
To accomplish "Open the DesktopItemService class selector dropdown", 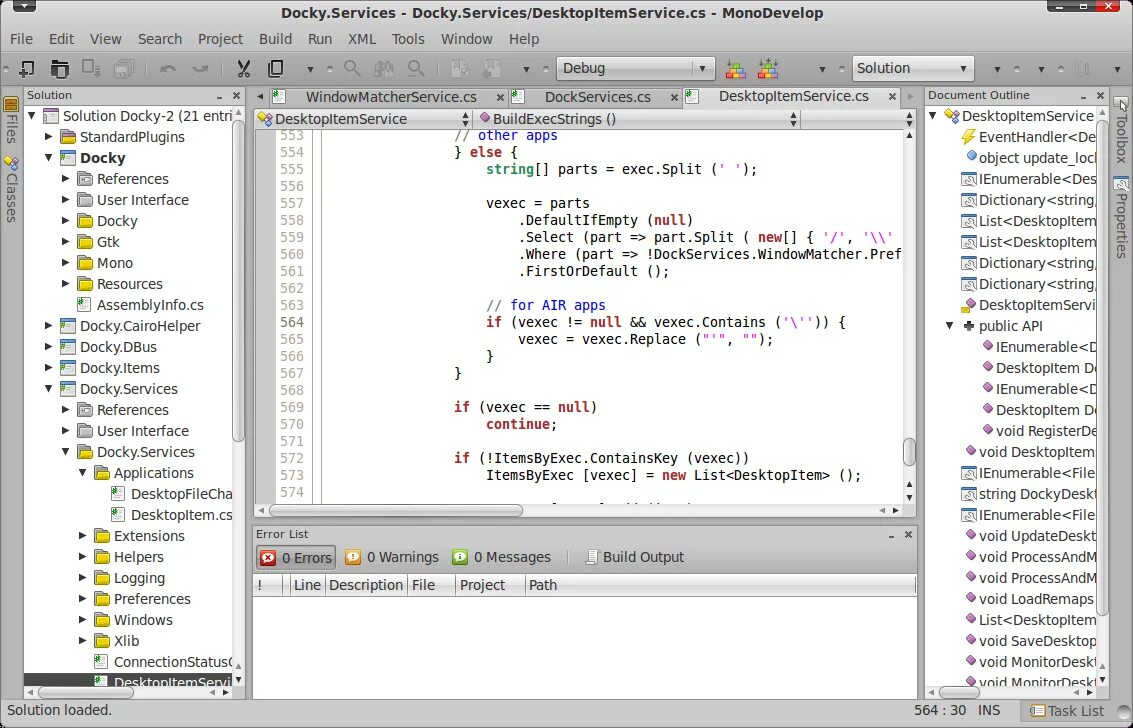I will tap(364, 118).
